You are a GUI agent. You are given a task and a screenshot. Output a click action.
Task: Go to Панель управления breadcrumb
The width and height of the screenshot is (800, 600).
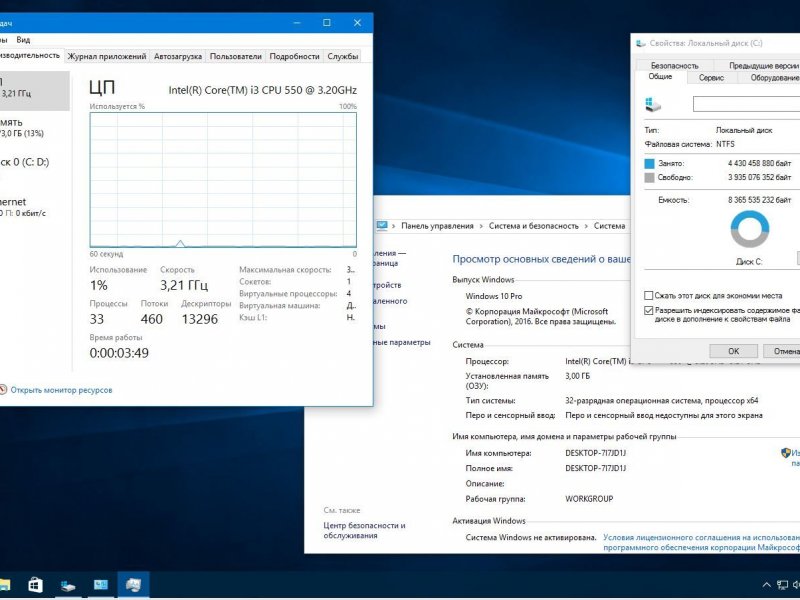[x=437, y=226]
